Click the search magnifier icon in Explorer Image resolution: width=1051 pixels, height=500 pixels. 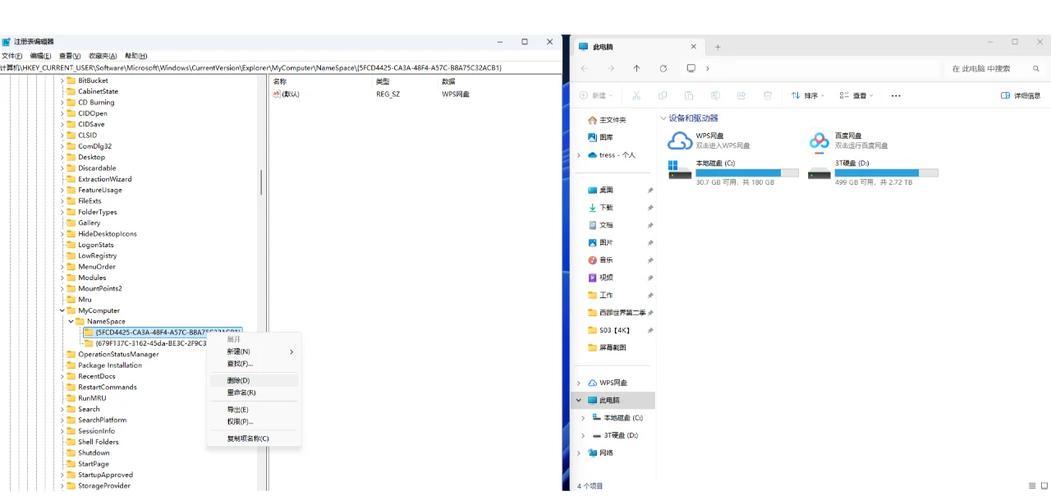point(1036,68)
